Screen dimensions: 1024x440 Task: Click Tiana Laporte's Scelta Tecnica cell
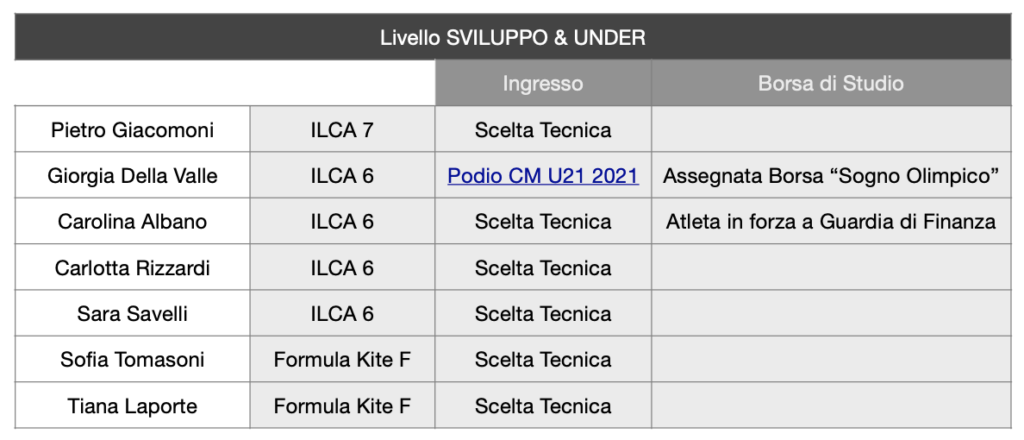(x=542, y=406)
